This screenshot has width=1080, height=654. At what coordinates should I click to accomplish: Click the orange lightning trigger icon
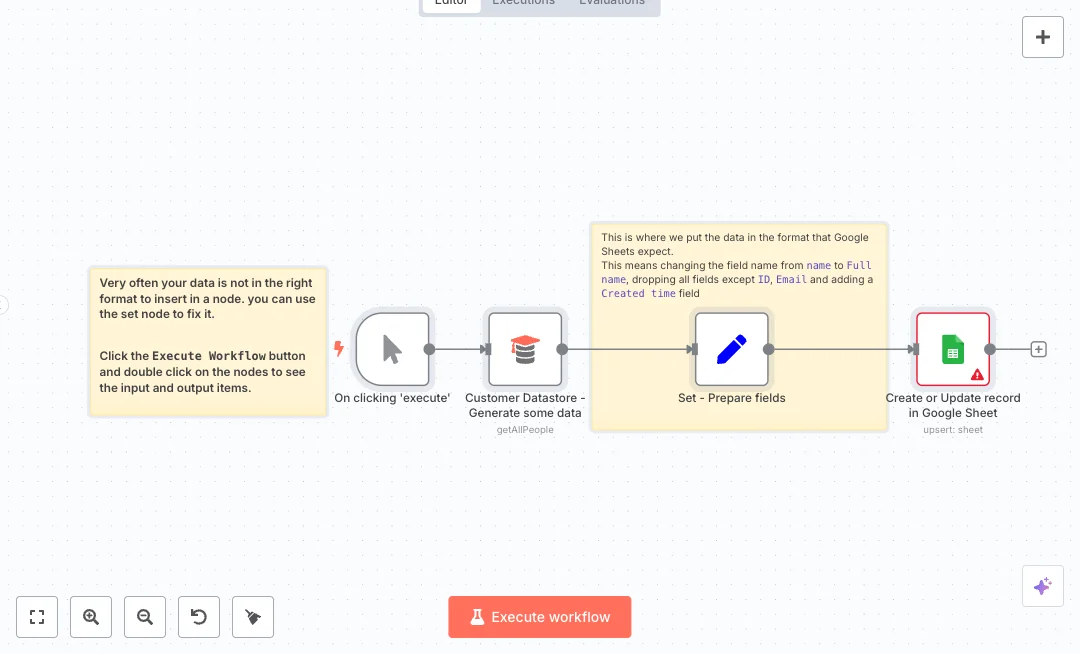coord(339,349)
